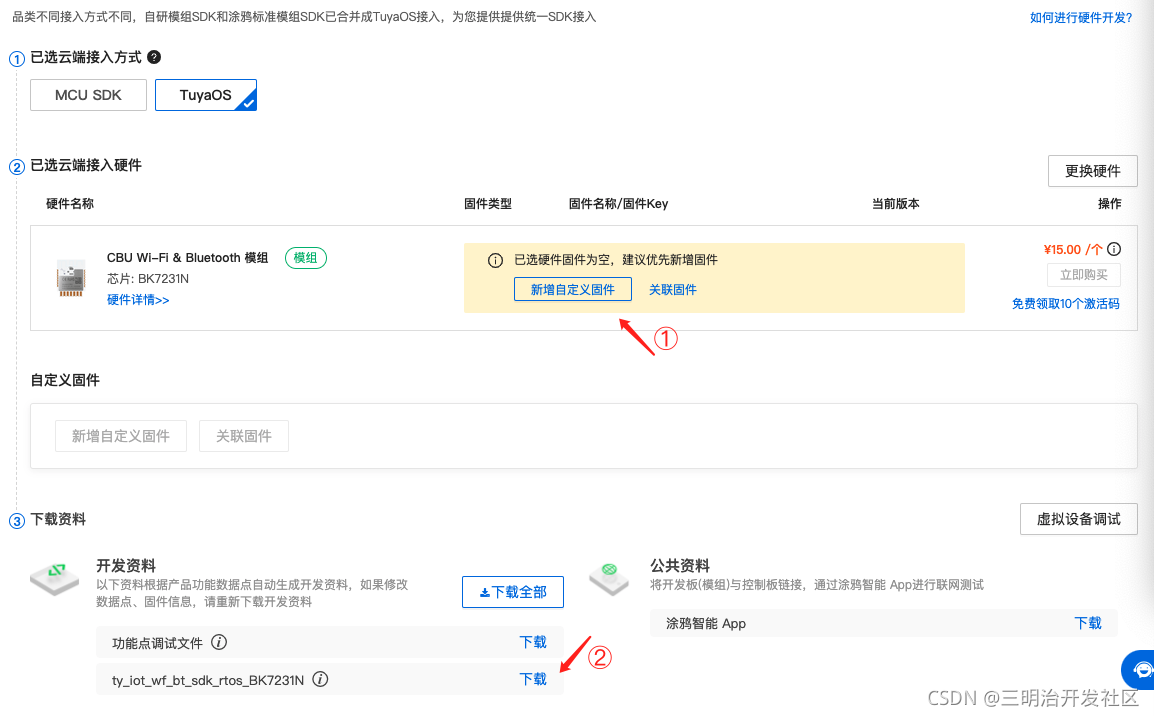Click the CBU module thumbnail image
1154x716 pixels.
(x=71, y=278)
